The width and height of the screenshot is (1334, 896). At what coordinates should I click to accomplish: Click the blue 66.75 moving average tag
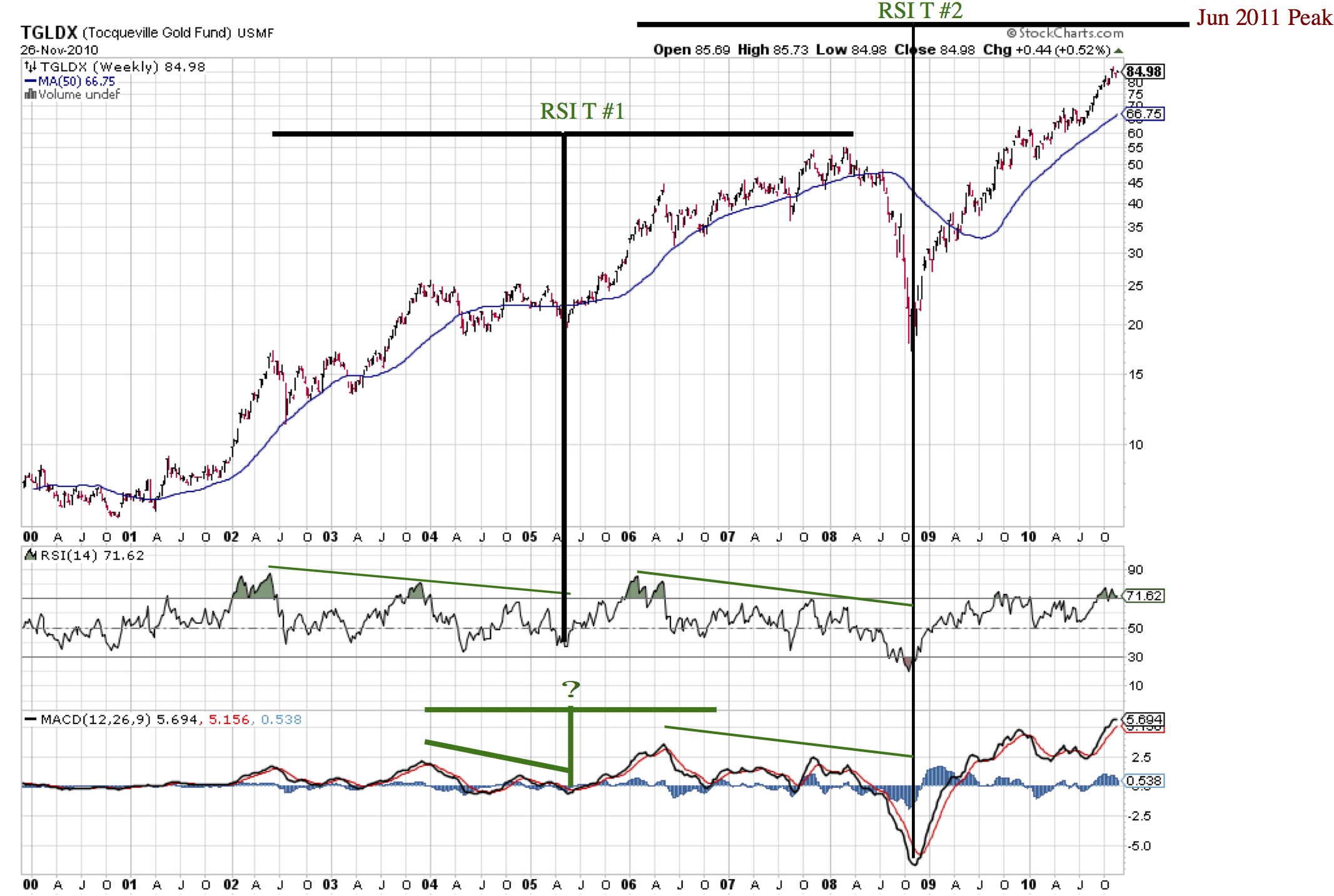click(1144, 114)
